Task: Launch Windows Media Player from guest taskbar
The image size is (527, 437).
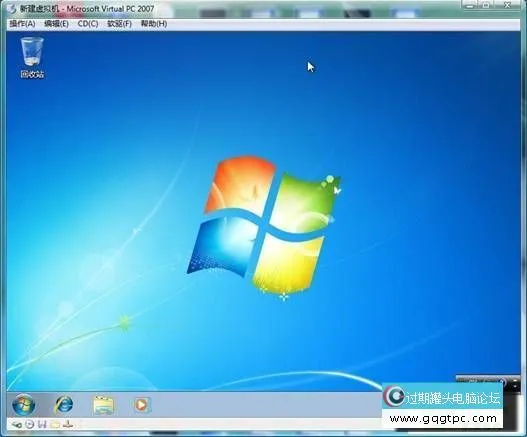Action: pos(142,405)
